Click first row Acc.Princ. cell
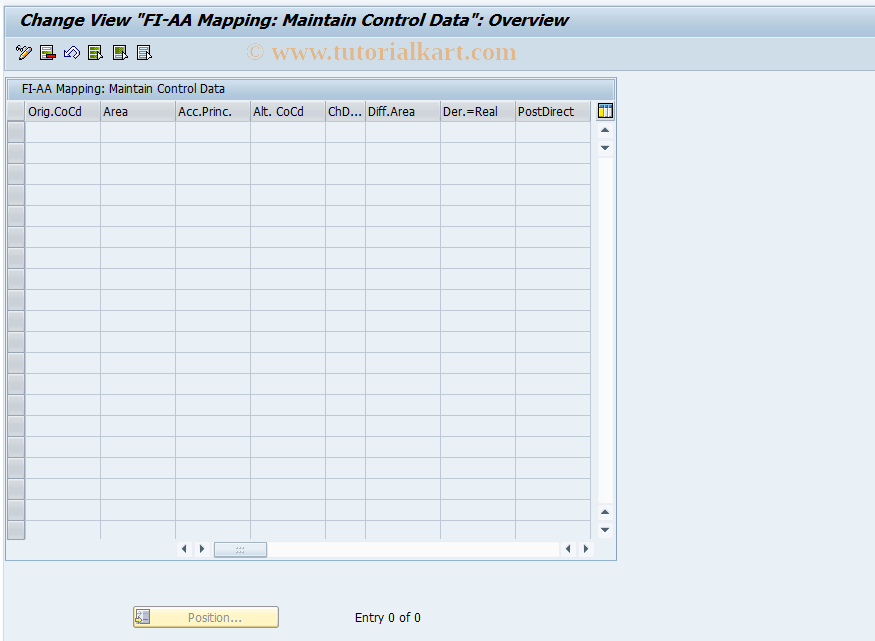The image size is (875, 641). point(213,132)
